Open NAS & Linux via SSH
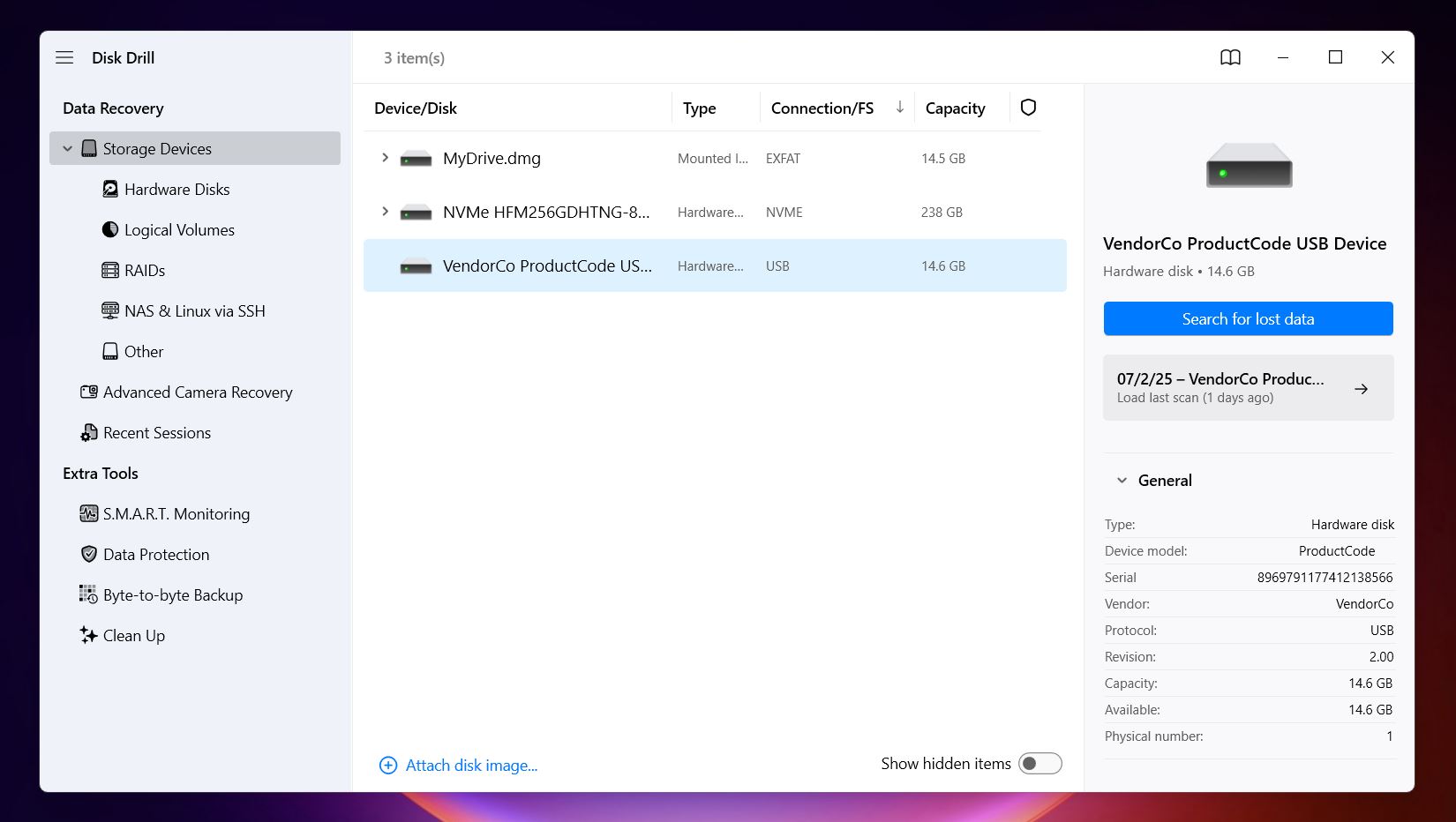1456x822 pixels. point(194,310)
